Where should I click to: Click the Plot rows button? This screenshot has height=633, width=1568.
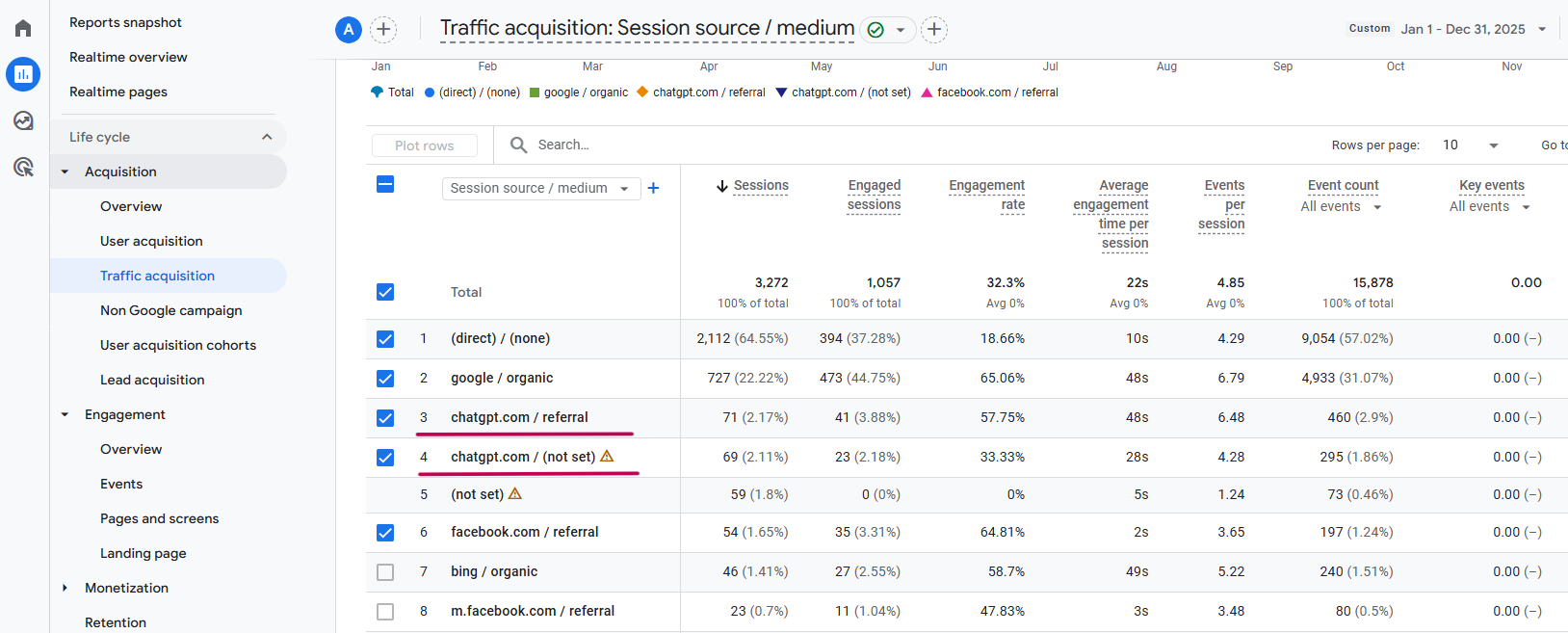(x=424, y=145)
